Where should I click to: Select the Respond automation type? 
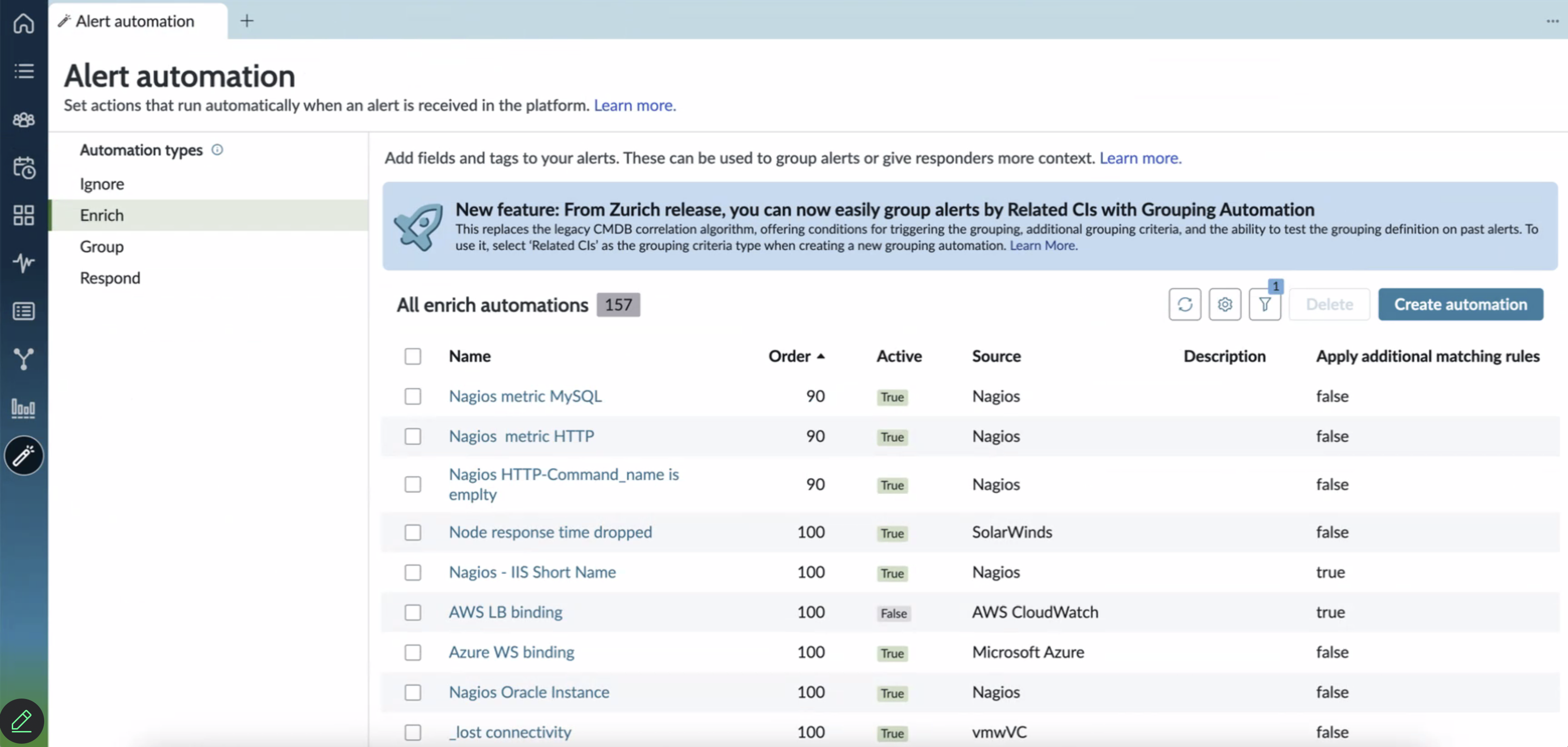coord(209,278)
